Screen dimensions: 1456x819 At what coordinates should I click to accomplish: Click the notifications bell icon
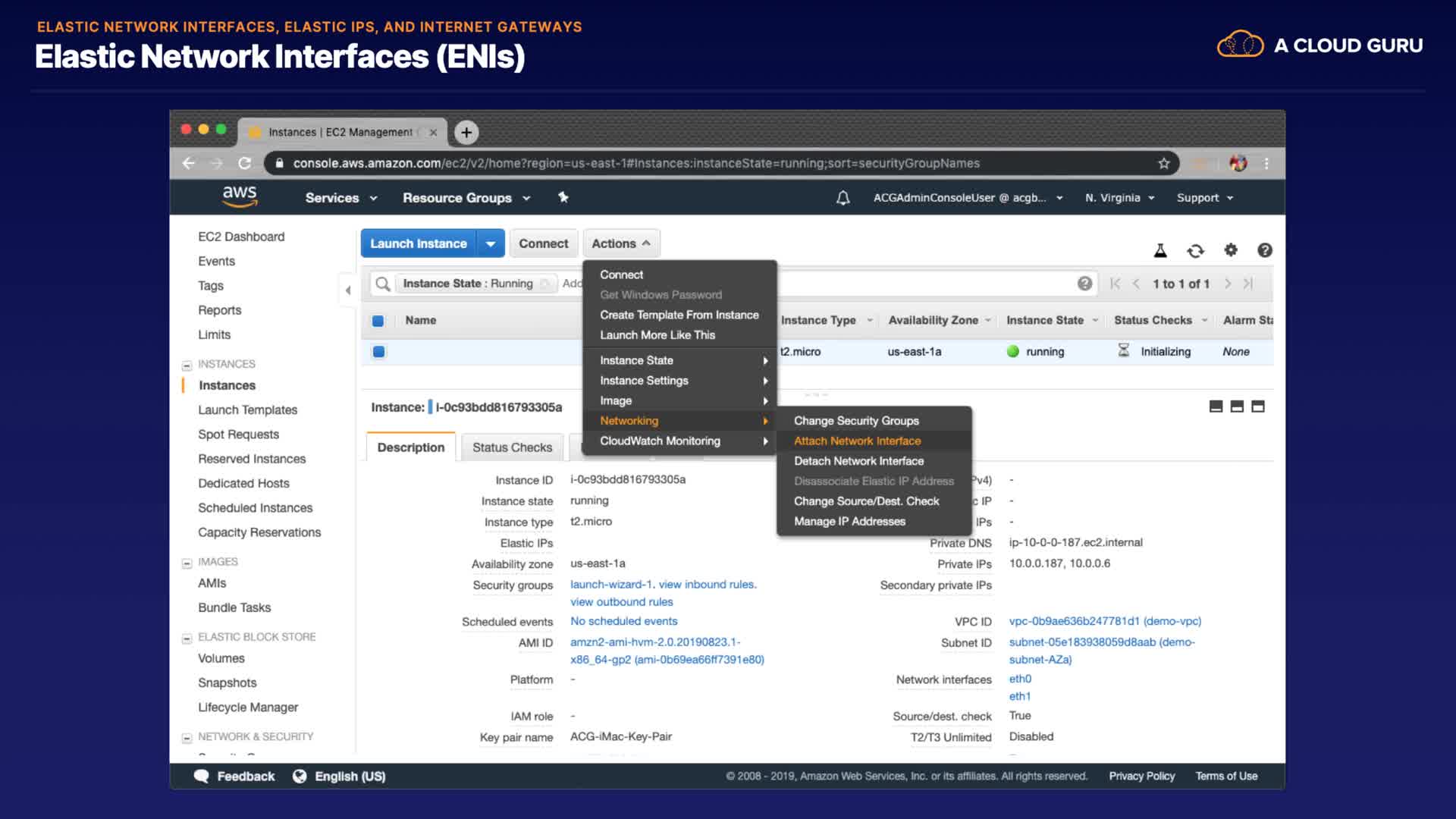pos(843,198)
